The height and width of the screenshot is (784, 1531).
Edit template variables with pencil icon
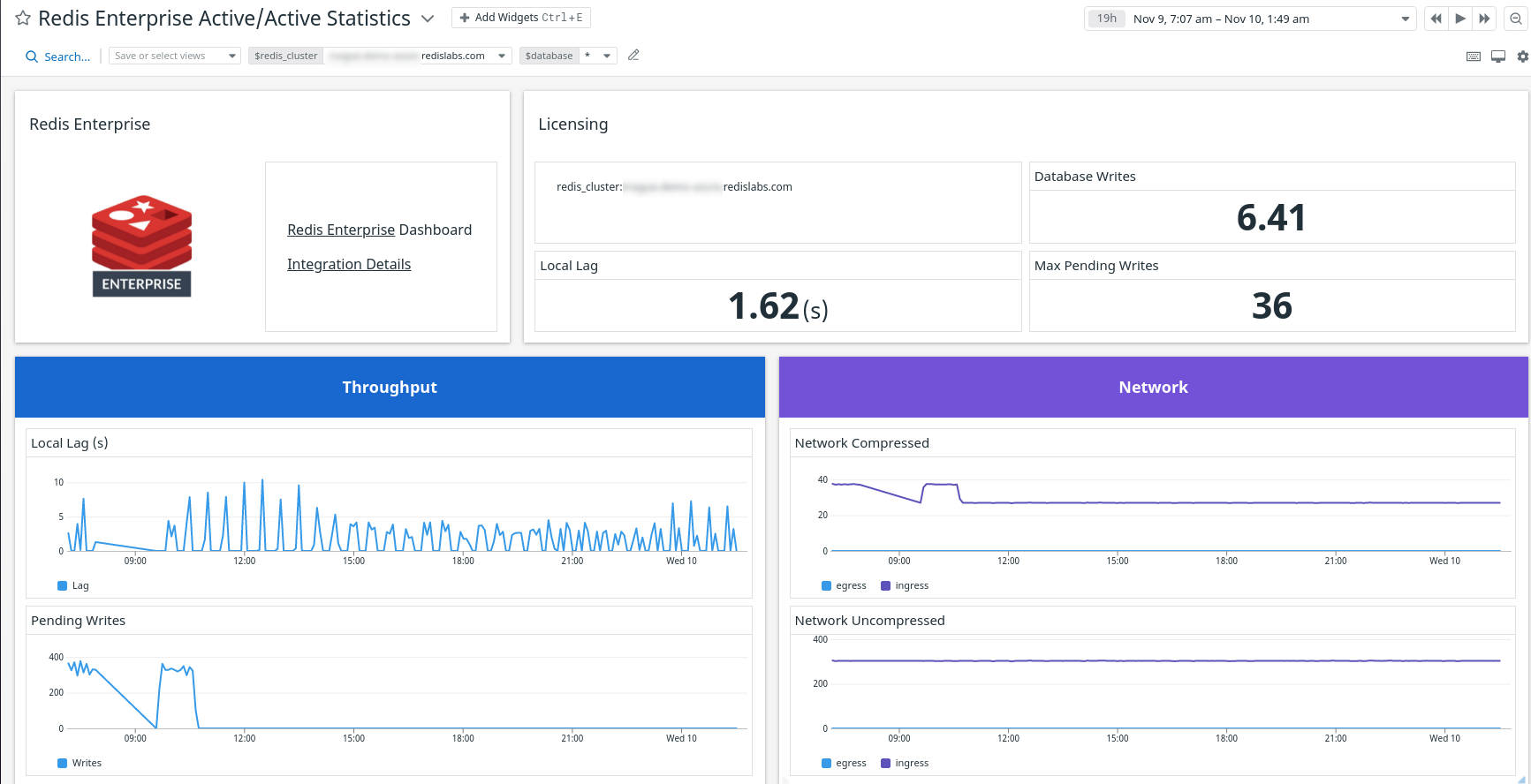633,56
